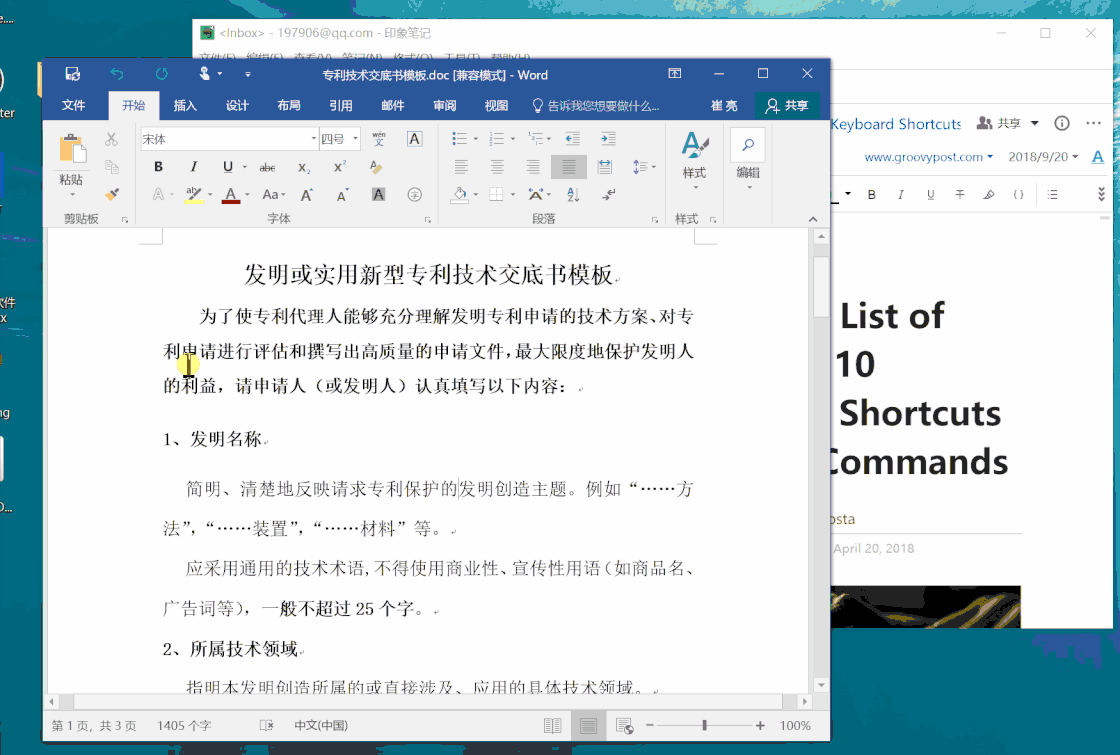The width and height of the screenshot is (1120, 755).
Task: Toggle subscript formatting
Action: 304,167
